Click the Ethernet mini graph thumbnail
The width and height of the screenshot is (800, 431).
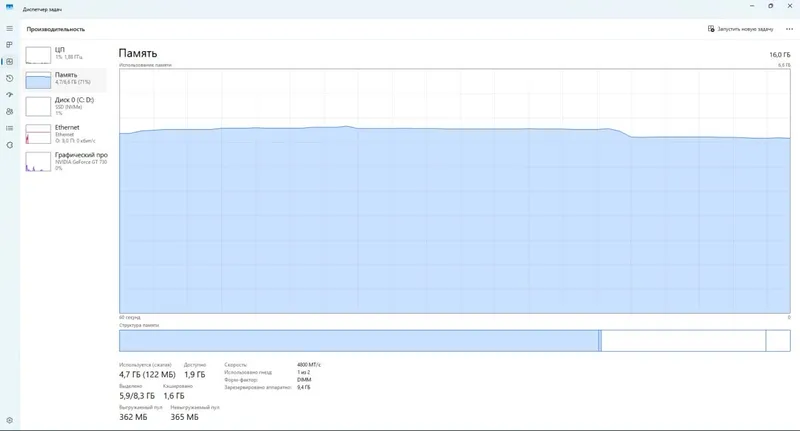click(38, 134)
